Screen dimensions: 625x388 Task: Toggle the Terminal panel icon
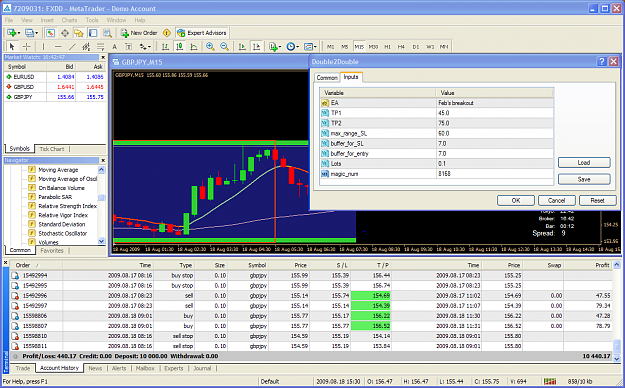coord(93,33)
